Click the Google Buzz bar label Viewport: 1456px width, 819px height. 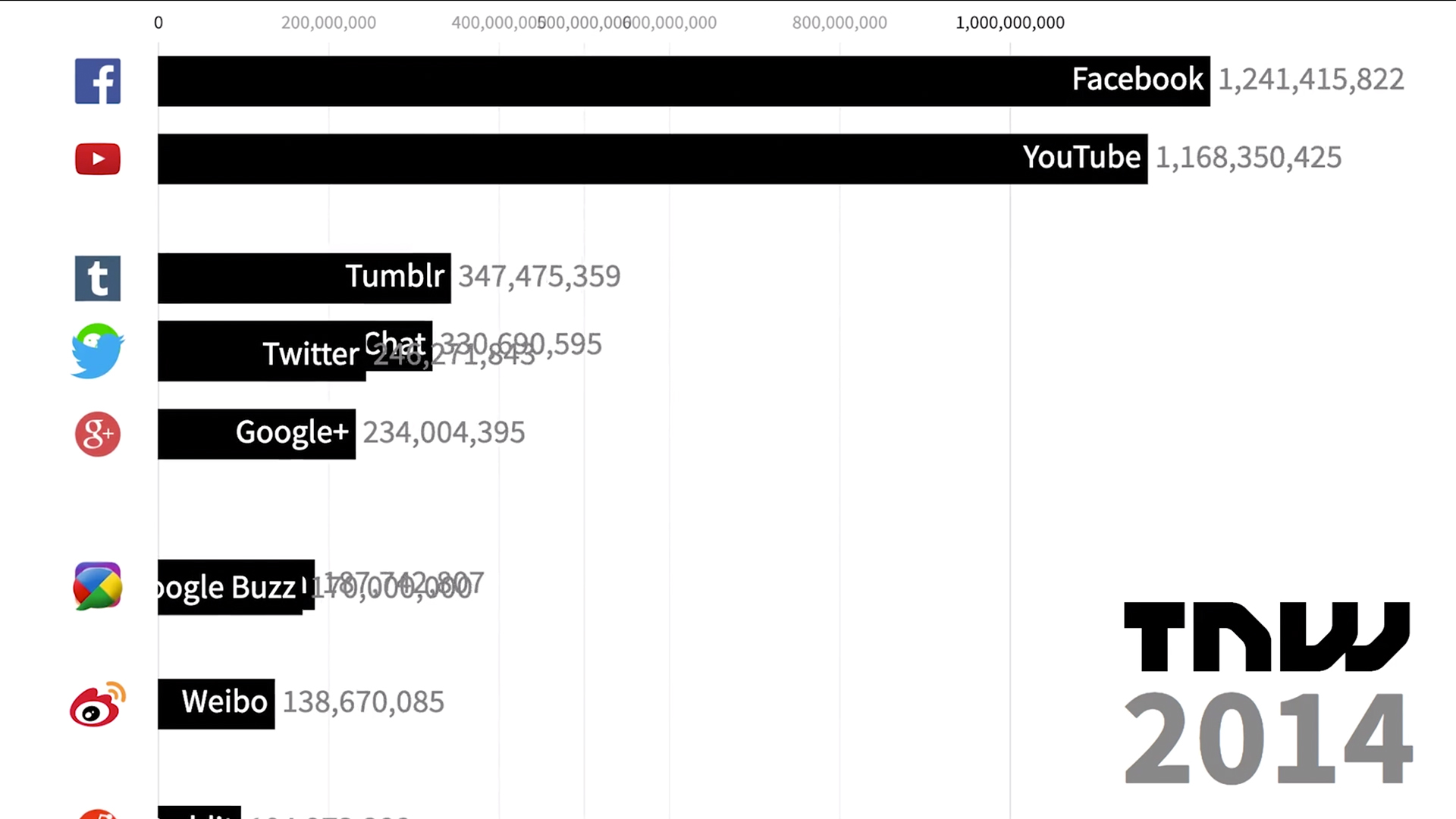(x=227, y=588)
